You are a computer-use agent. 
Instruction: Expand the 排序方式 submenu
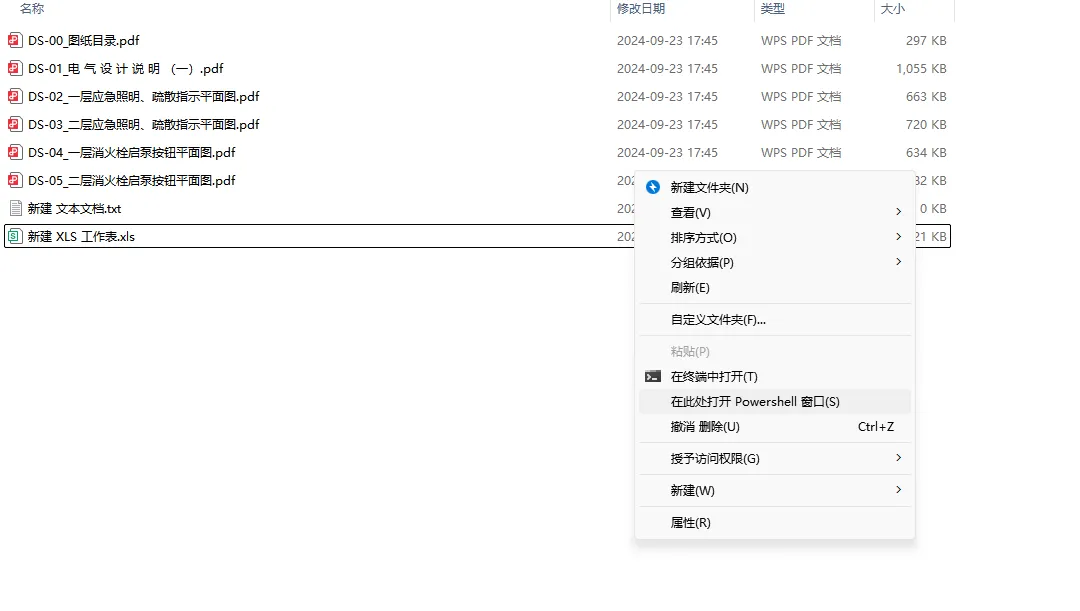coord(700,237)
